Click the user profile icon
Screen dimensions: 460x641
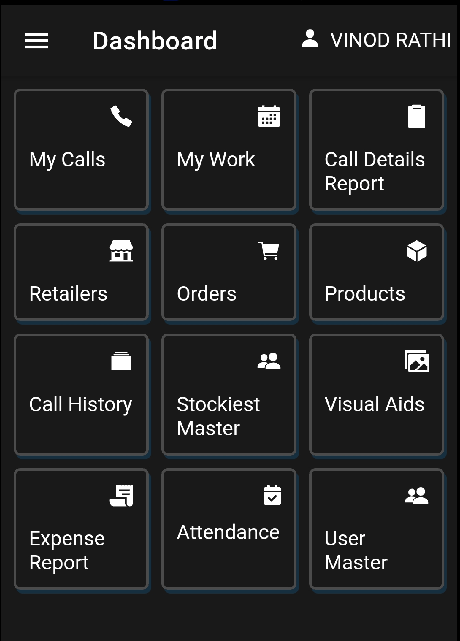click(310, 39)
